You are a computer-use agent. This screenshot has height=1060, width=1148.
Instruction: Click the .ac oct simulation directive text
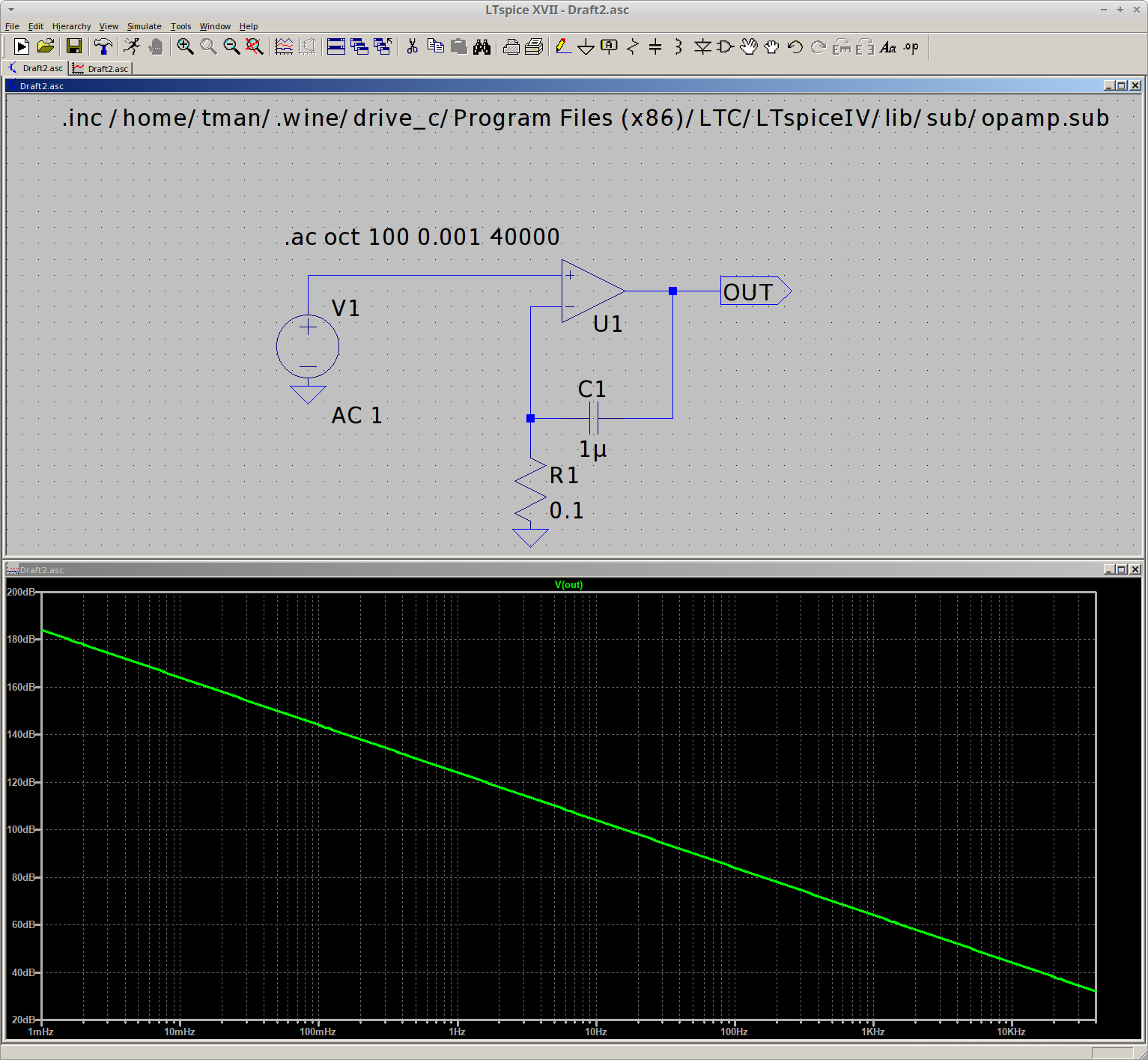coord(422,237)
